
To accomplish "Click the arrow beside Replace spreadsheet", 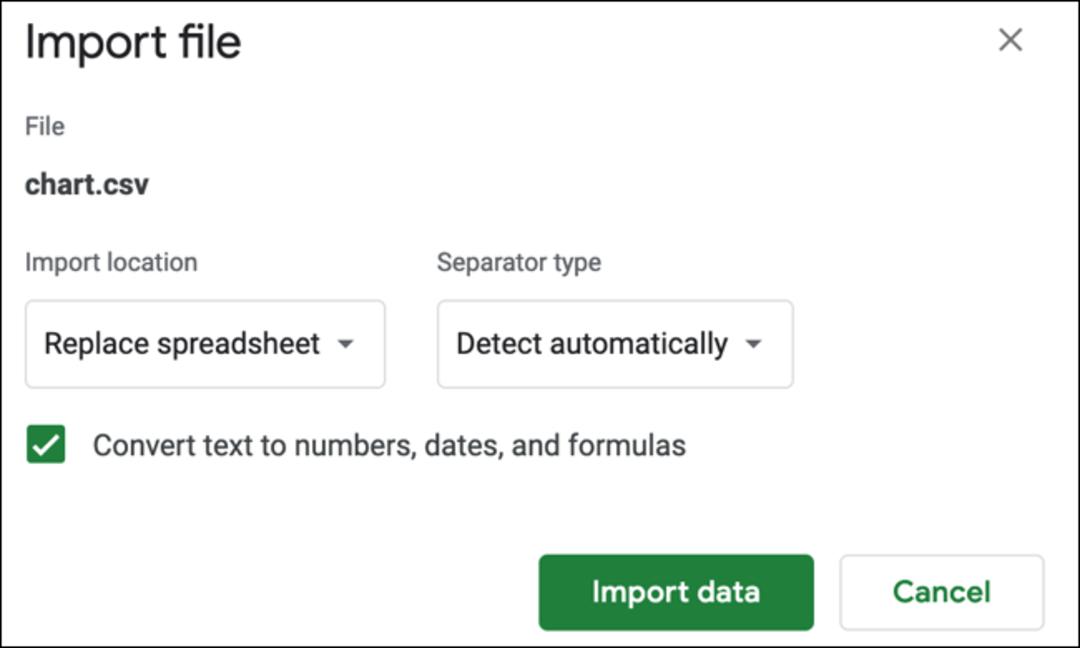I will click(346, 344).
